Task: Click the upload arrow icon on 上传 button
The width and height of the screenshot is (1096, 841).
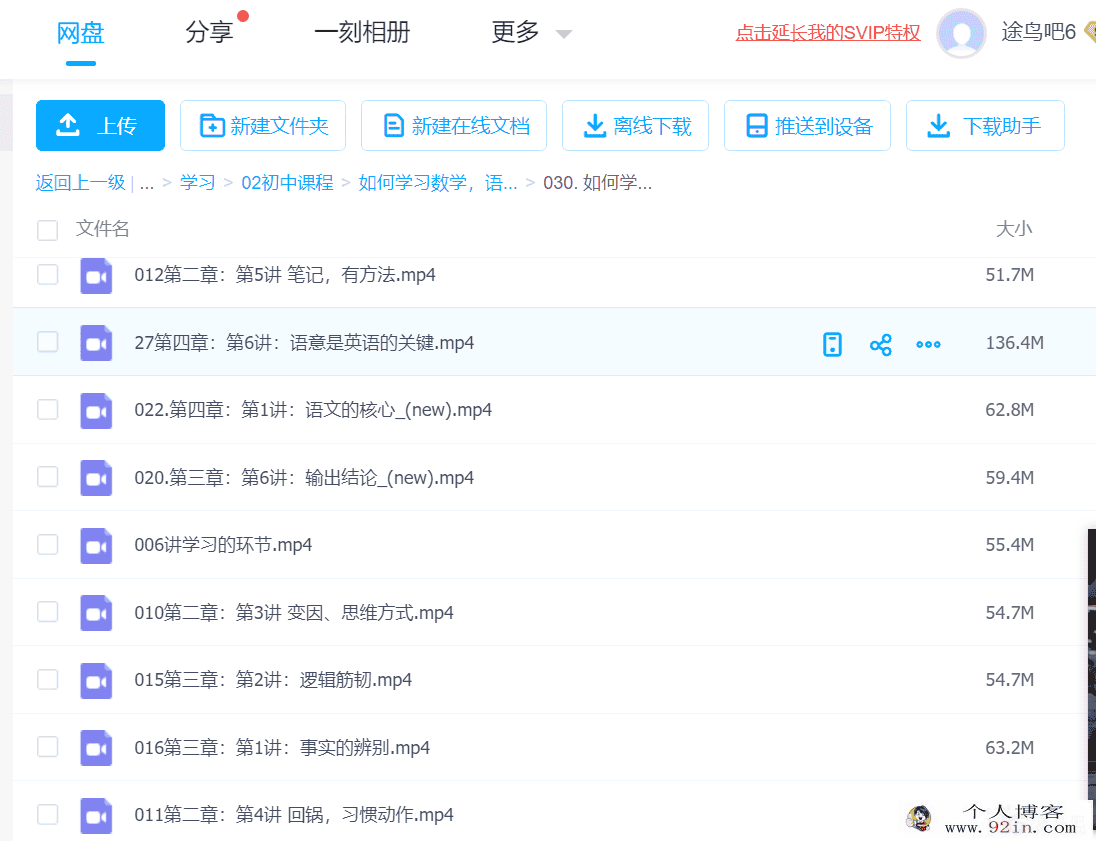Action: pyautogui.click(x=68, y=125)
